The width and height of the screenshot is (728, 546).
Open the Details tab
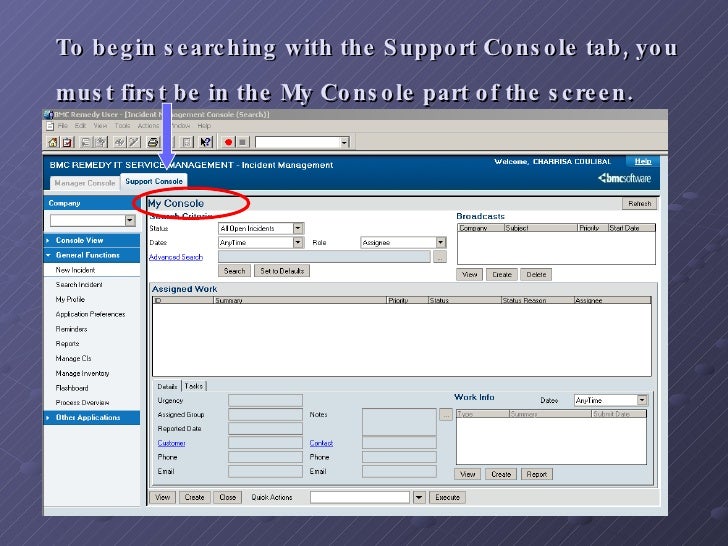pyautogui.click(x=167, y=386)
